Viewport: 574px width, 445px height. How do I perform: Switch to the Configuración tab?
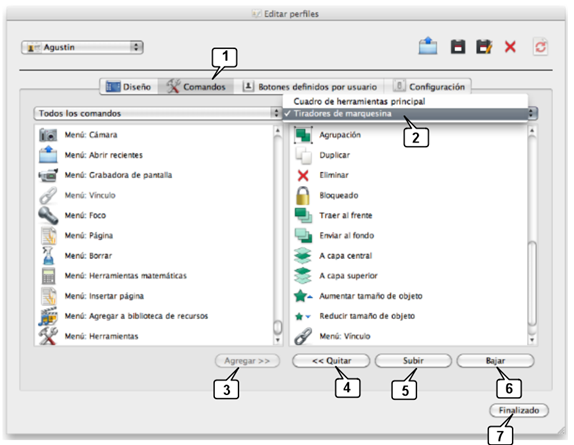pos(428,87)
